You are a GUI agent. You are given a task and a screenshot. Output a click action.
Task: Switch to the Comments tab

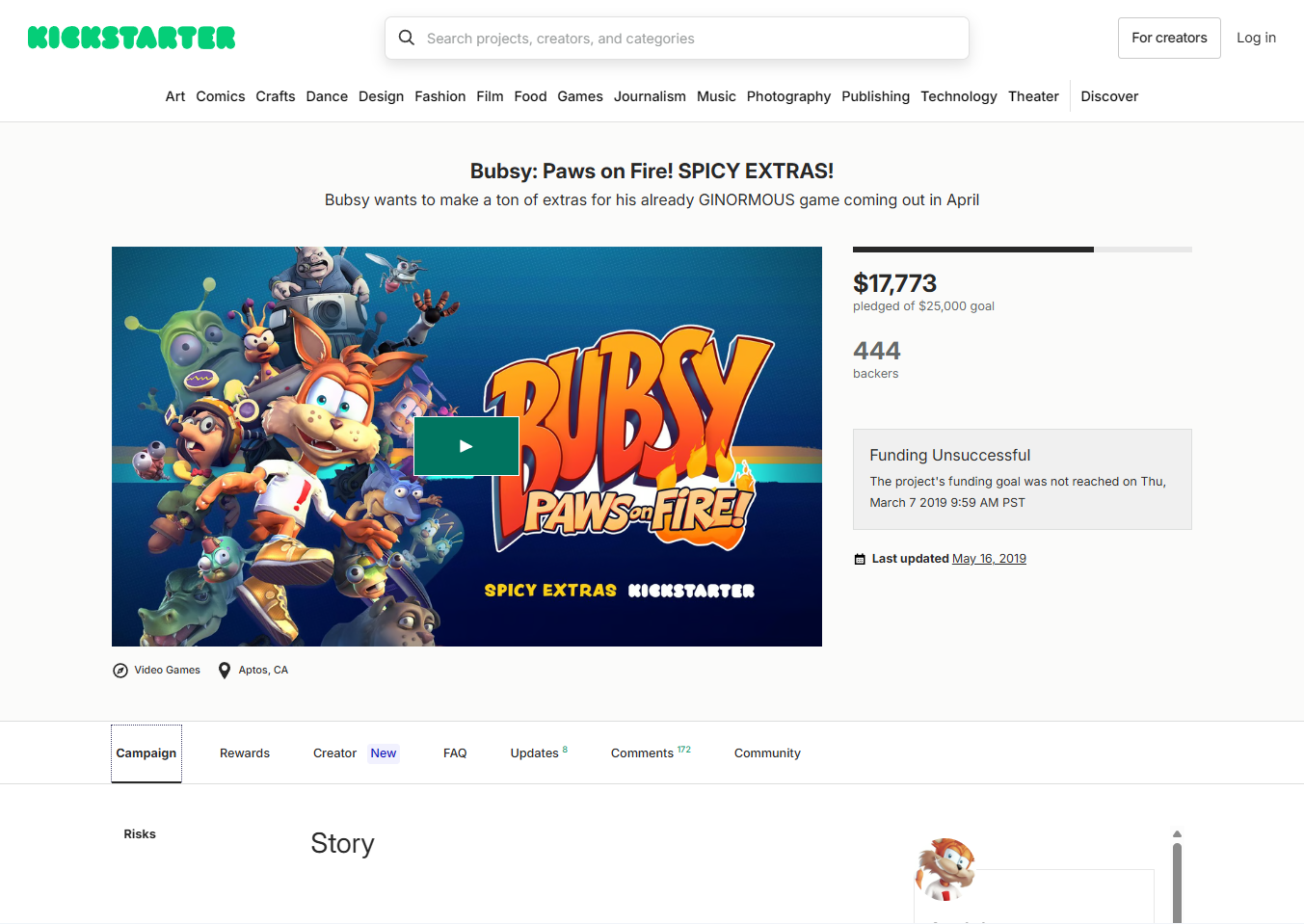(643, 753)
